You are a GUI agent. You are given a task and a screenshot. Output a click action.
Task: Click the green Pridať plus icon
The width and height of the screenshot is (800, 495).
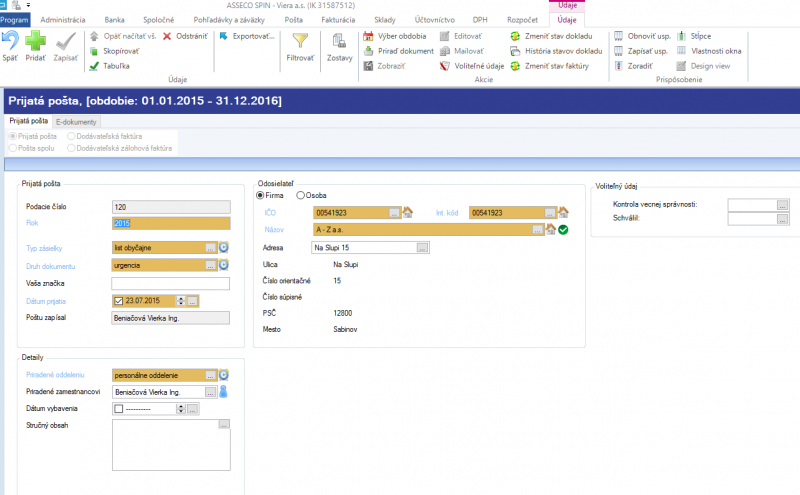(35, 41)
